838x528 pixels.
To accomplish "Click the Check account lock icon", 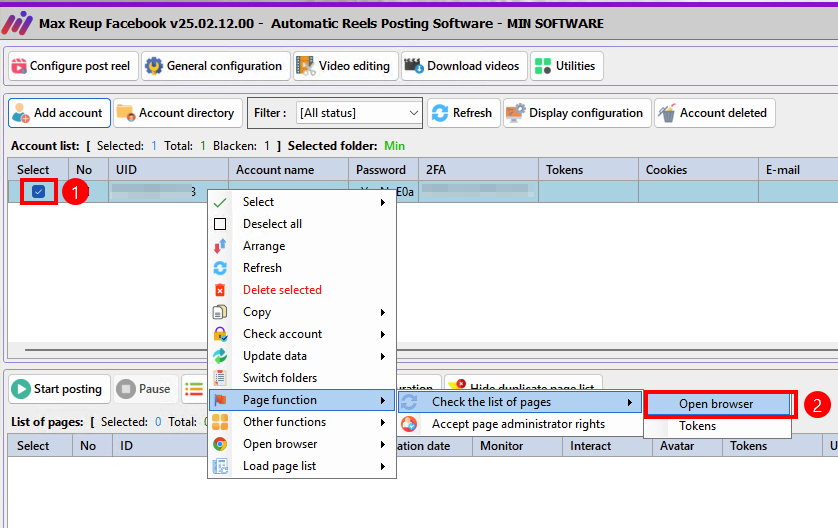I will tap(220, 334).
